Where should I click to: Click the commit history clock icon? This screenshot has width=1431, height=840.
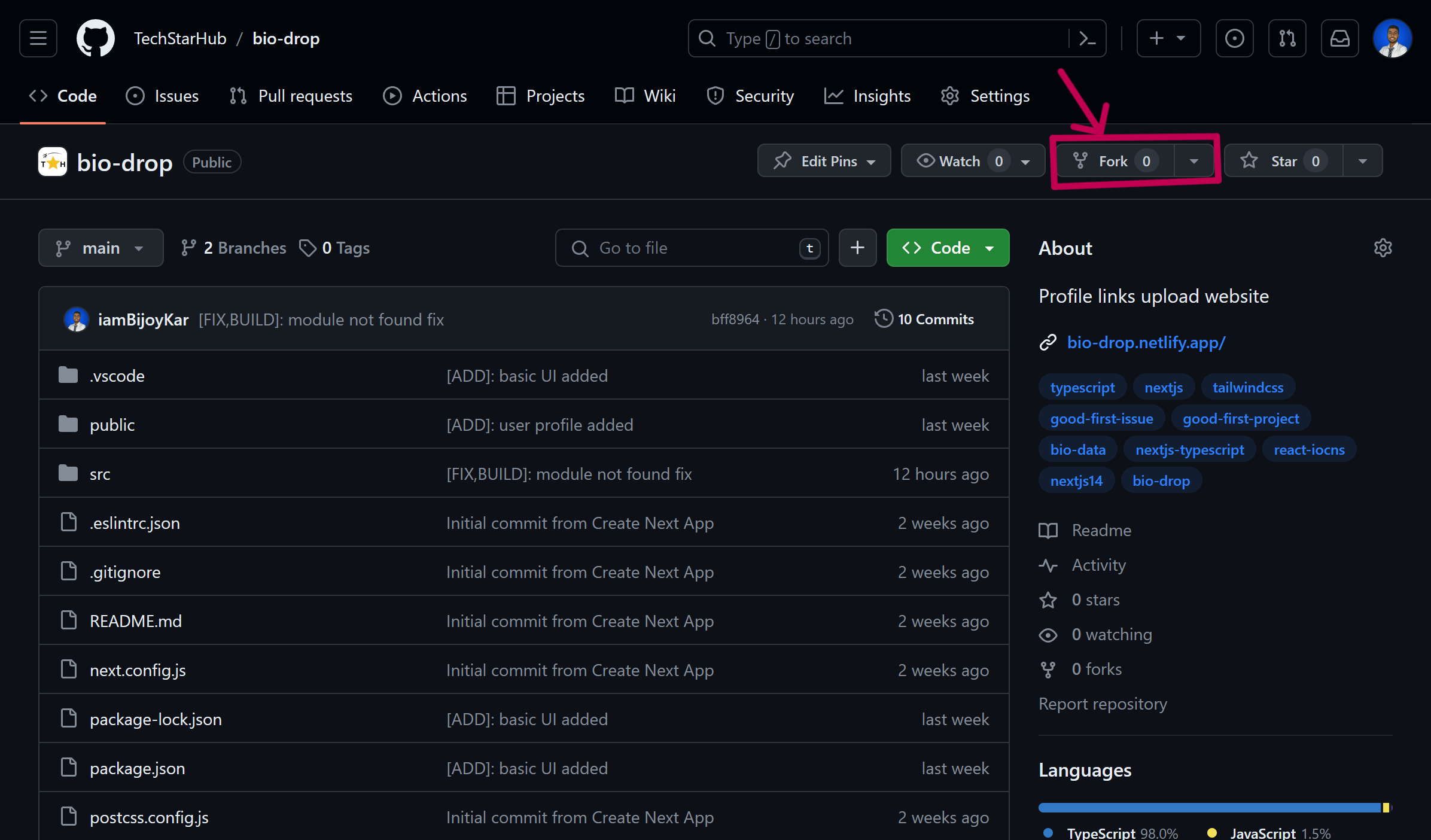[884, 318]
